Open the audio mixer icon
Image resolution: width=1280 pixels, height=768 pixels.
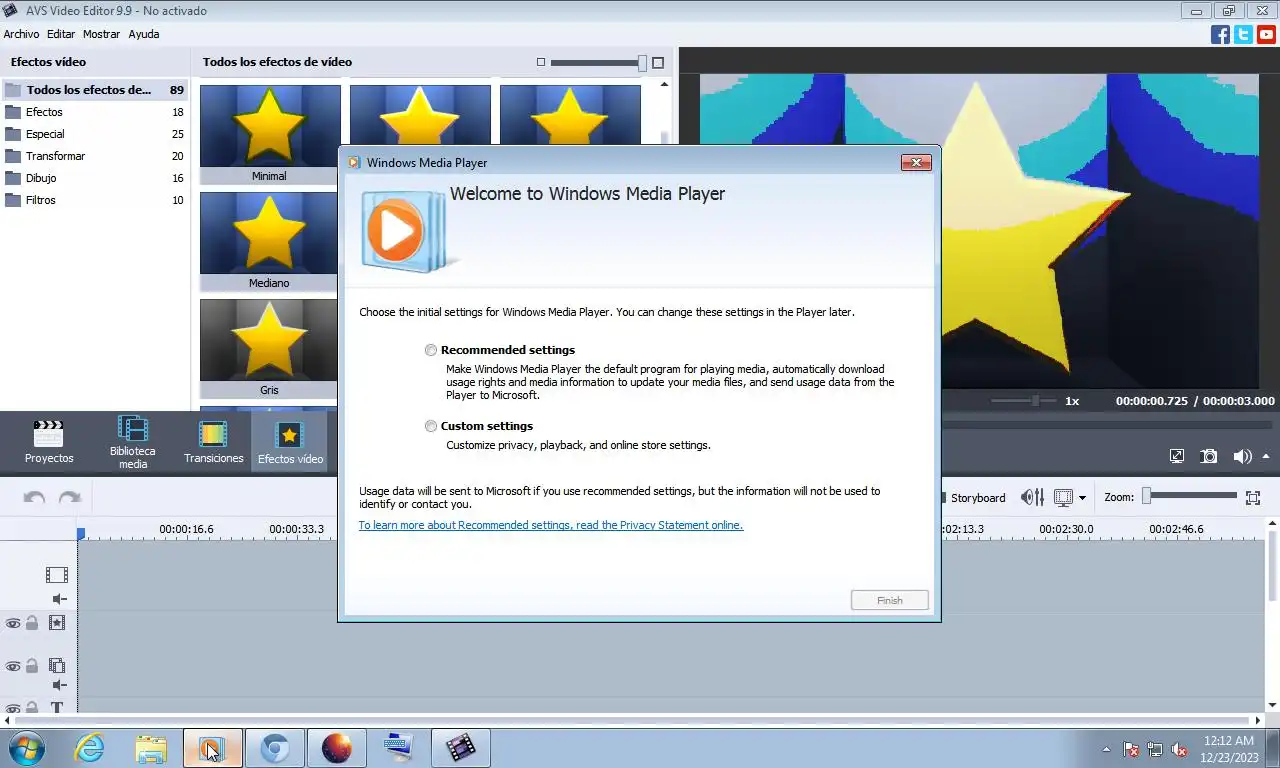1032,497
